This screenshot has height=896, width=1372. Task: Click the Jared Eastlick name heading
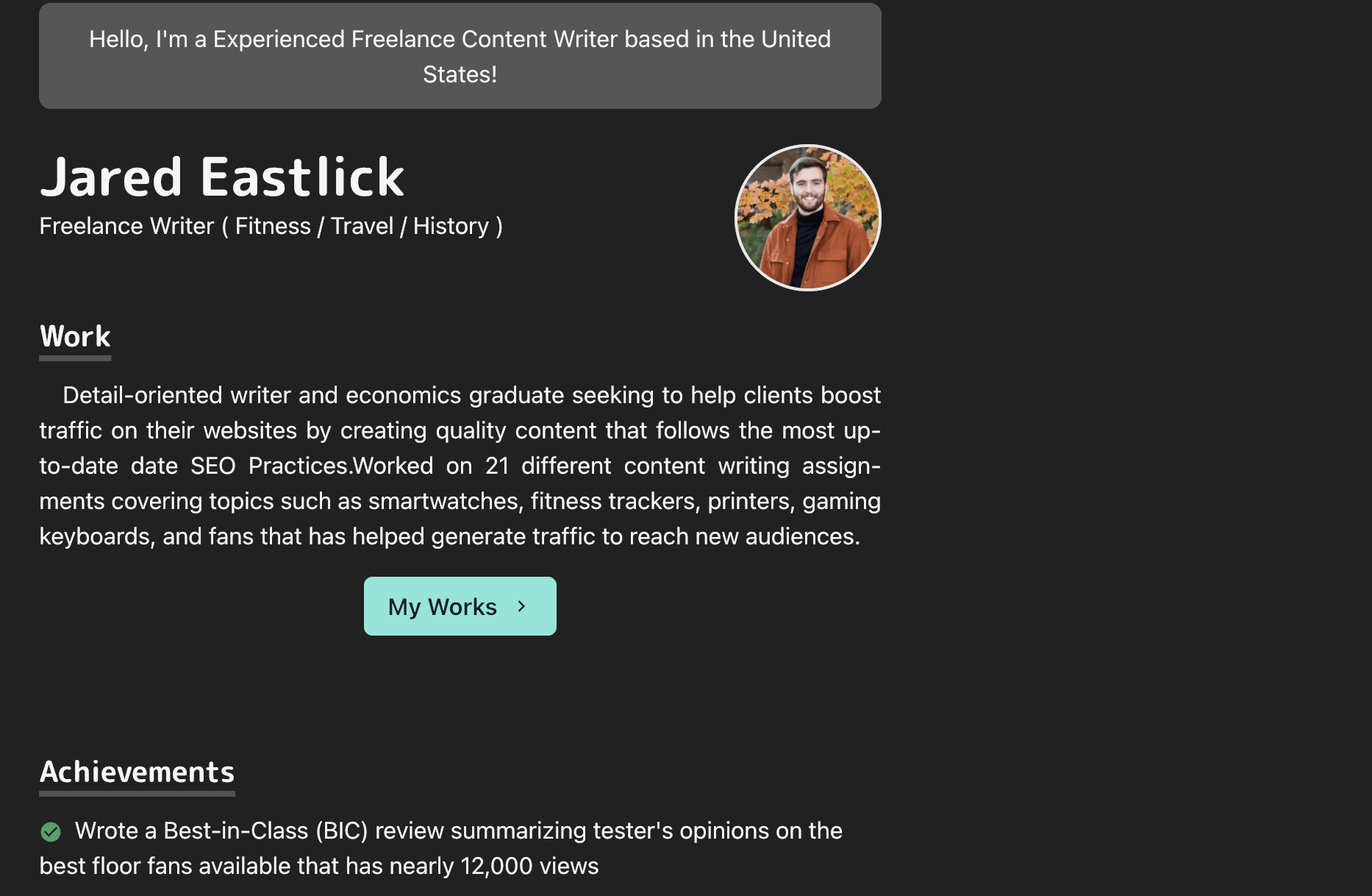click(x=222, y=177)
